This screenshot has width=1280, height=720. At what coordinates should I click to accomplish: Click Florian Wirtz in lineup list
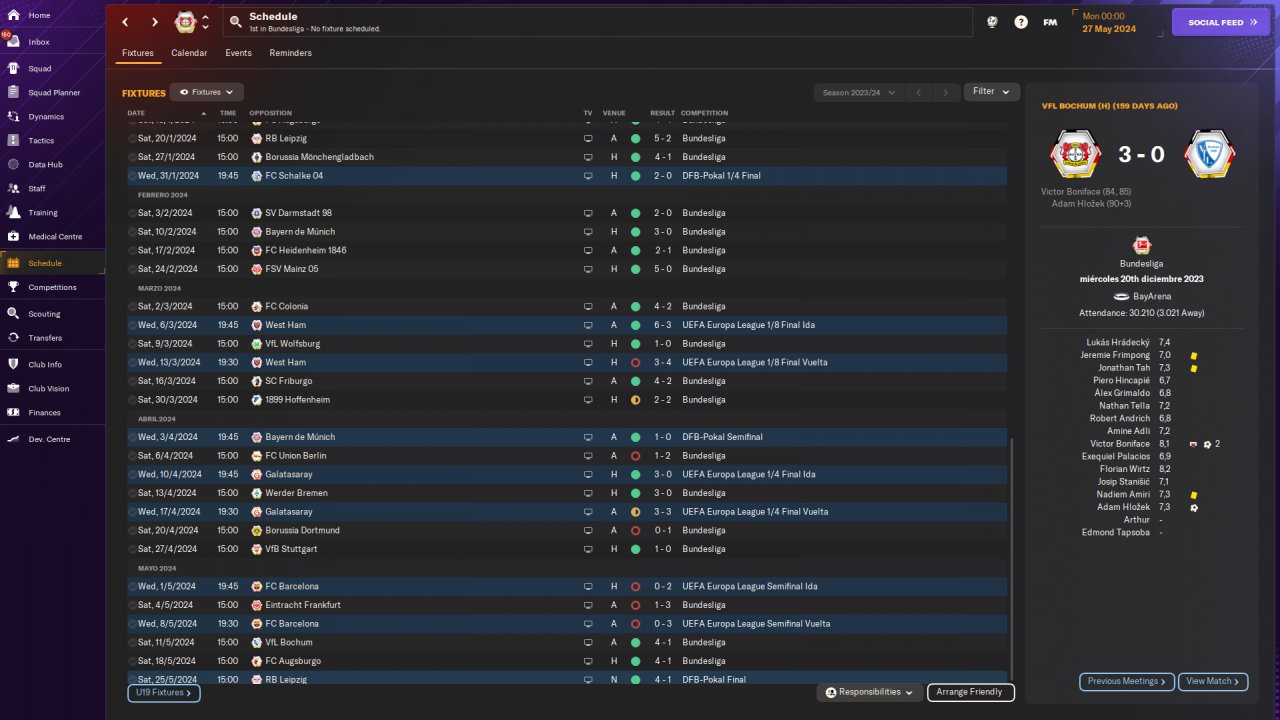point(1124,469)
